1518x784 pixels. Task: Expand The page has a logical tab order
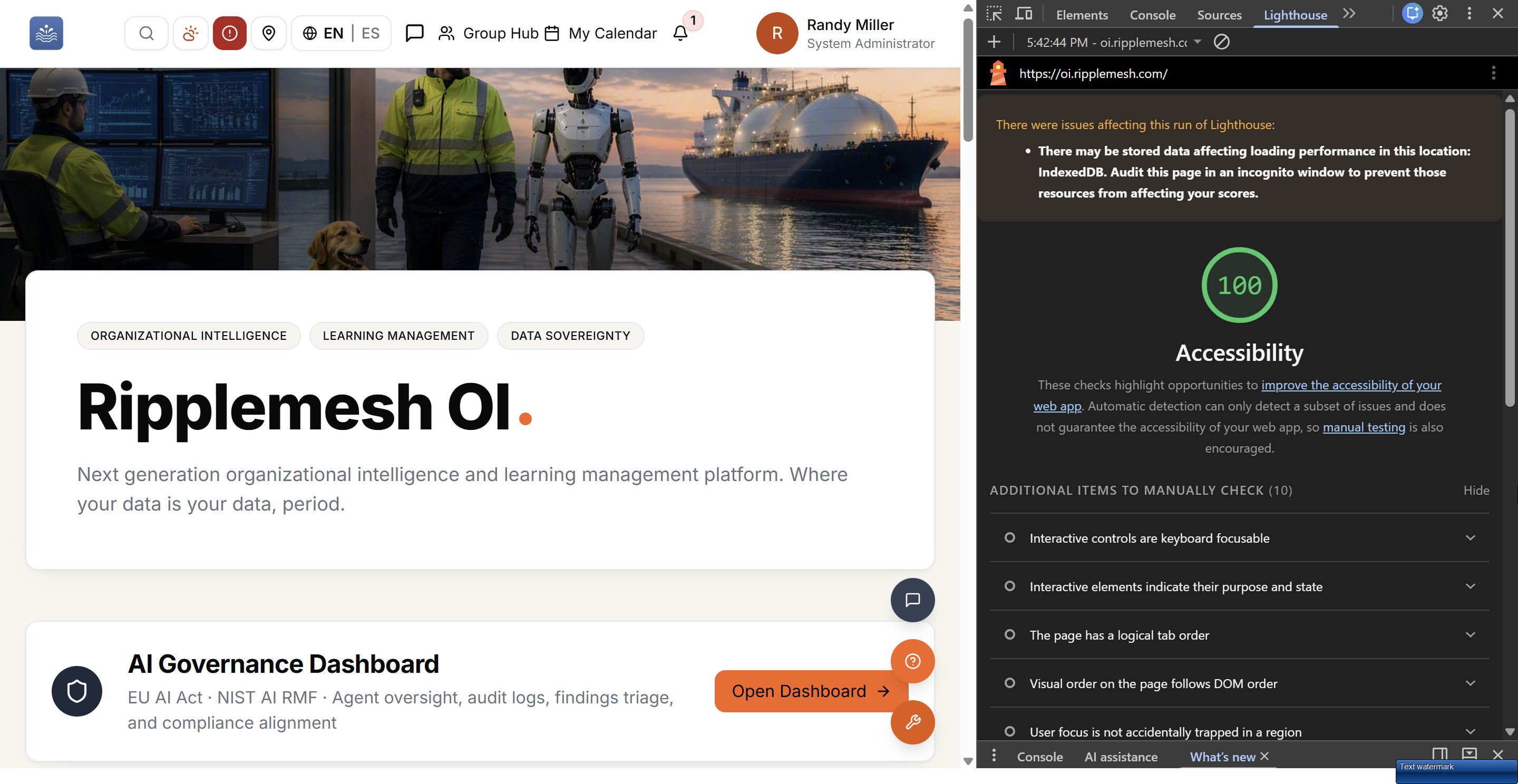pos(1239,634)
